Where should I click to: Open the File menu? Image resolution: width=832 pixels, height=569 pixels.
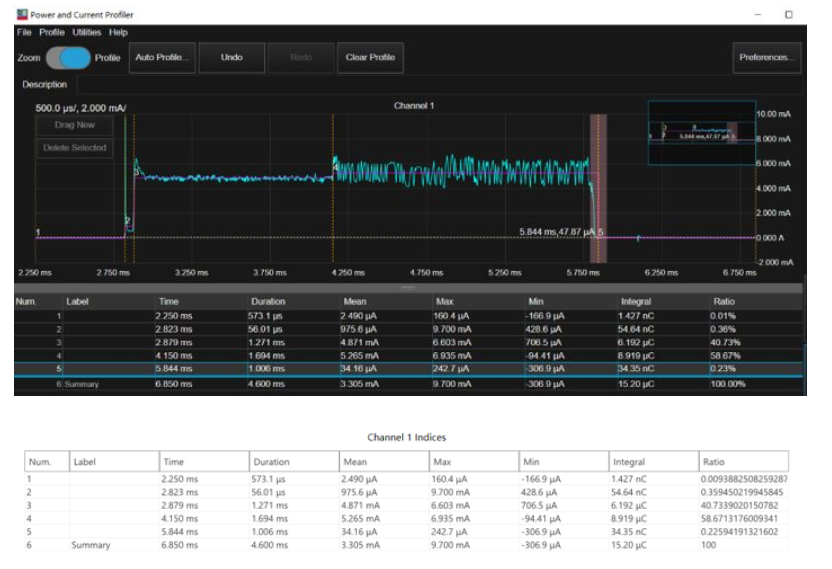coord(24,33)
